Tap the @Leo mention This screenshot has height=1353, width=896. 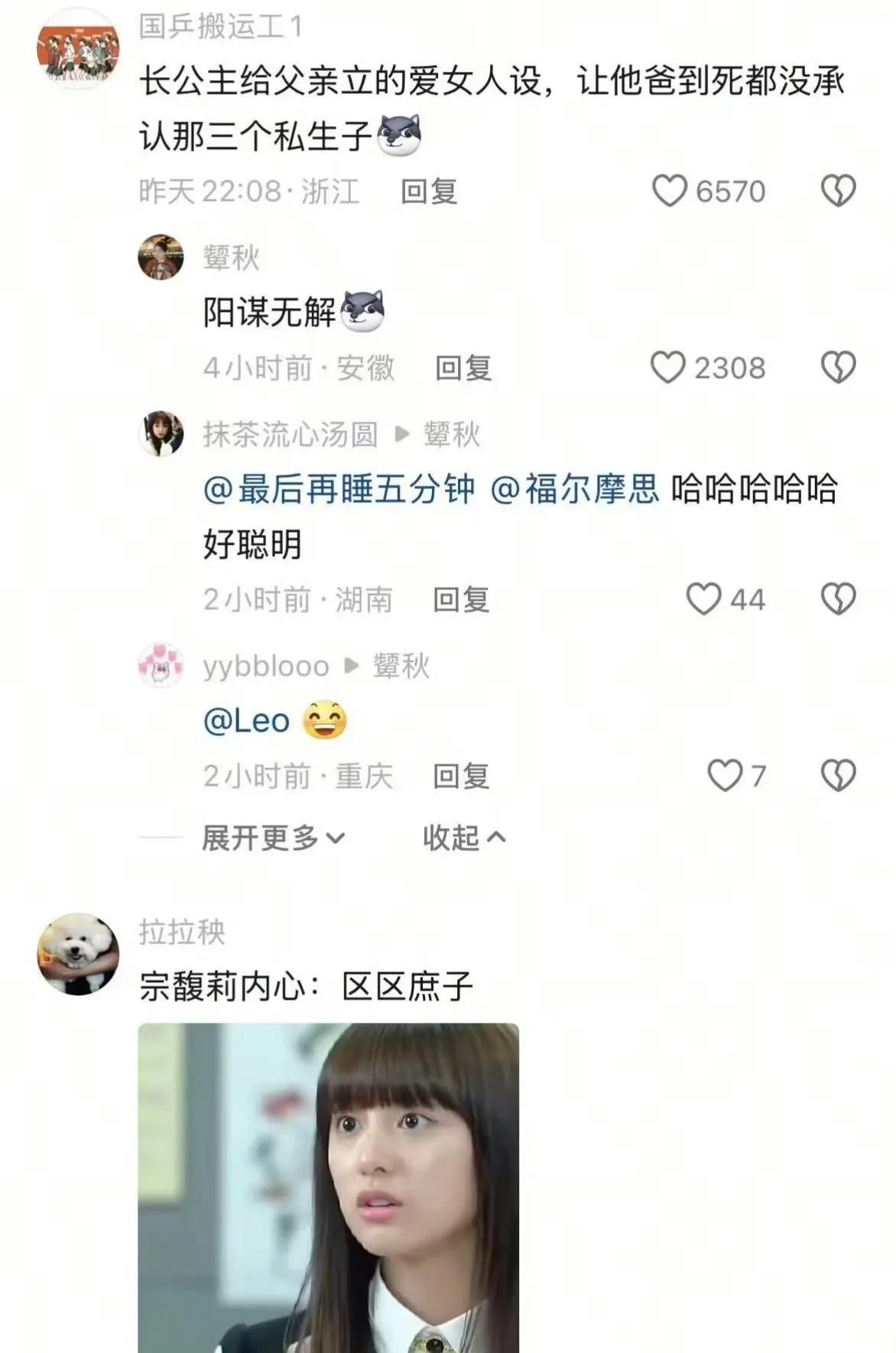(246, 721)
